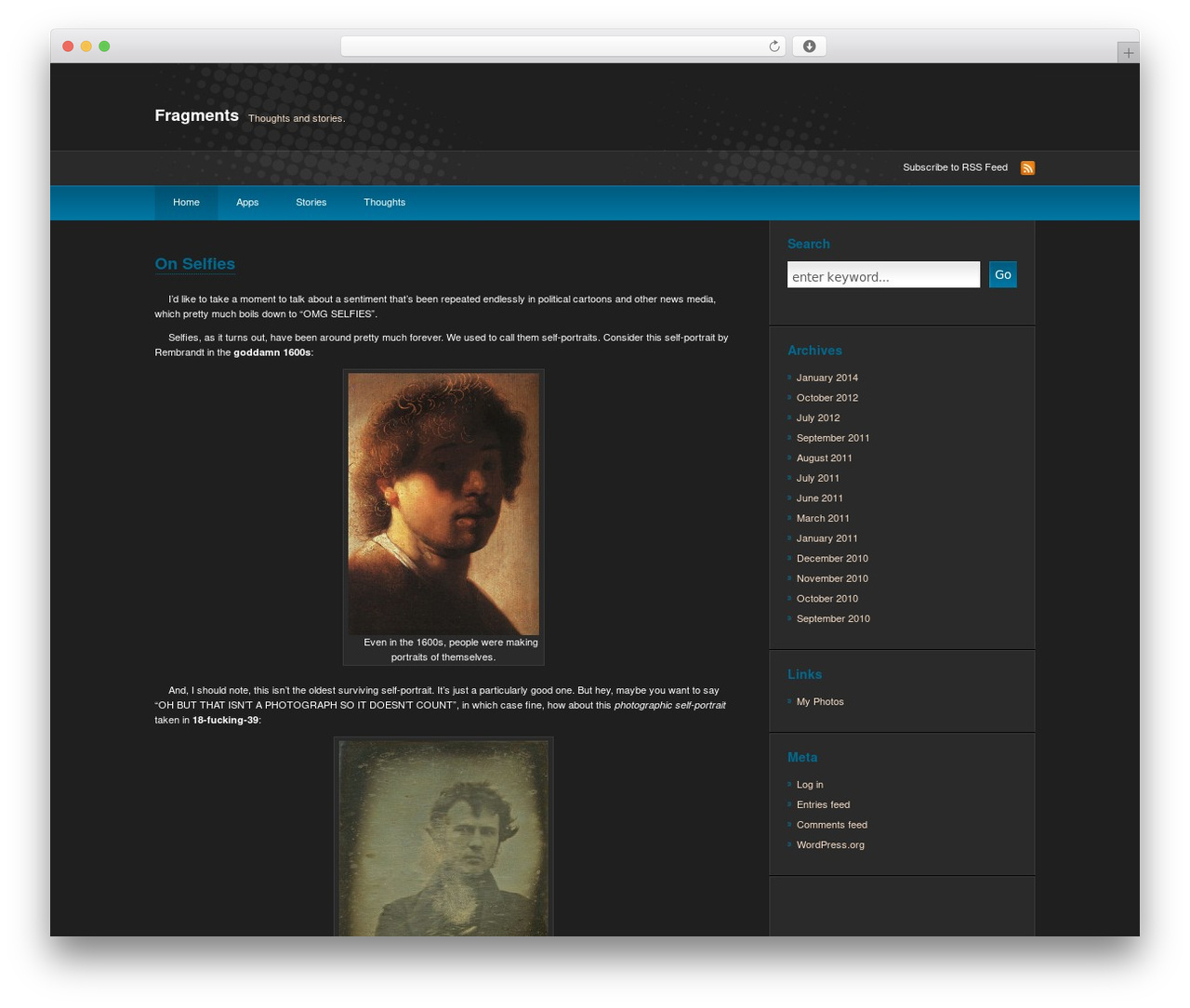Click the Rembrandt self-portrait image
Screen dimensions: 1190x1008
click(443, 504)
